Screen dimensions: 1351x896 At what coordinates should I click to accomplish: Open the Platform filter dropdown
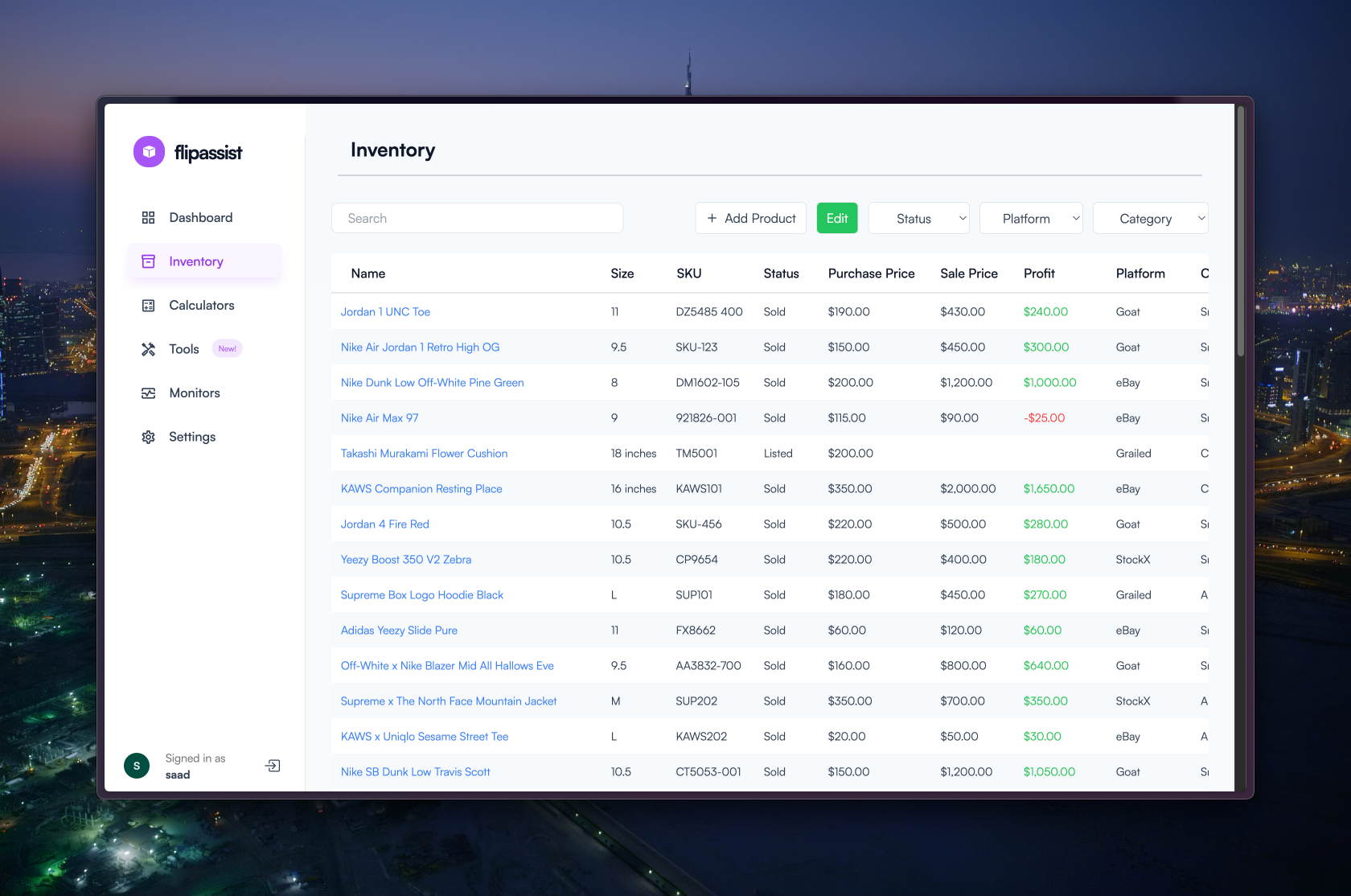click(x=1031, y=218)
